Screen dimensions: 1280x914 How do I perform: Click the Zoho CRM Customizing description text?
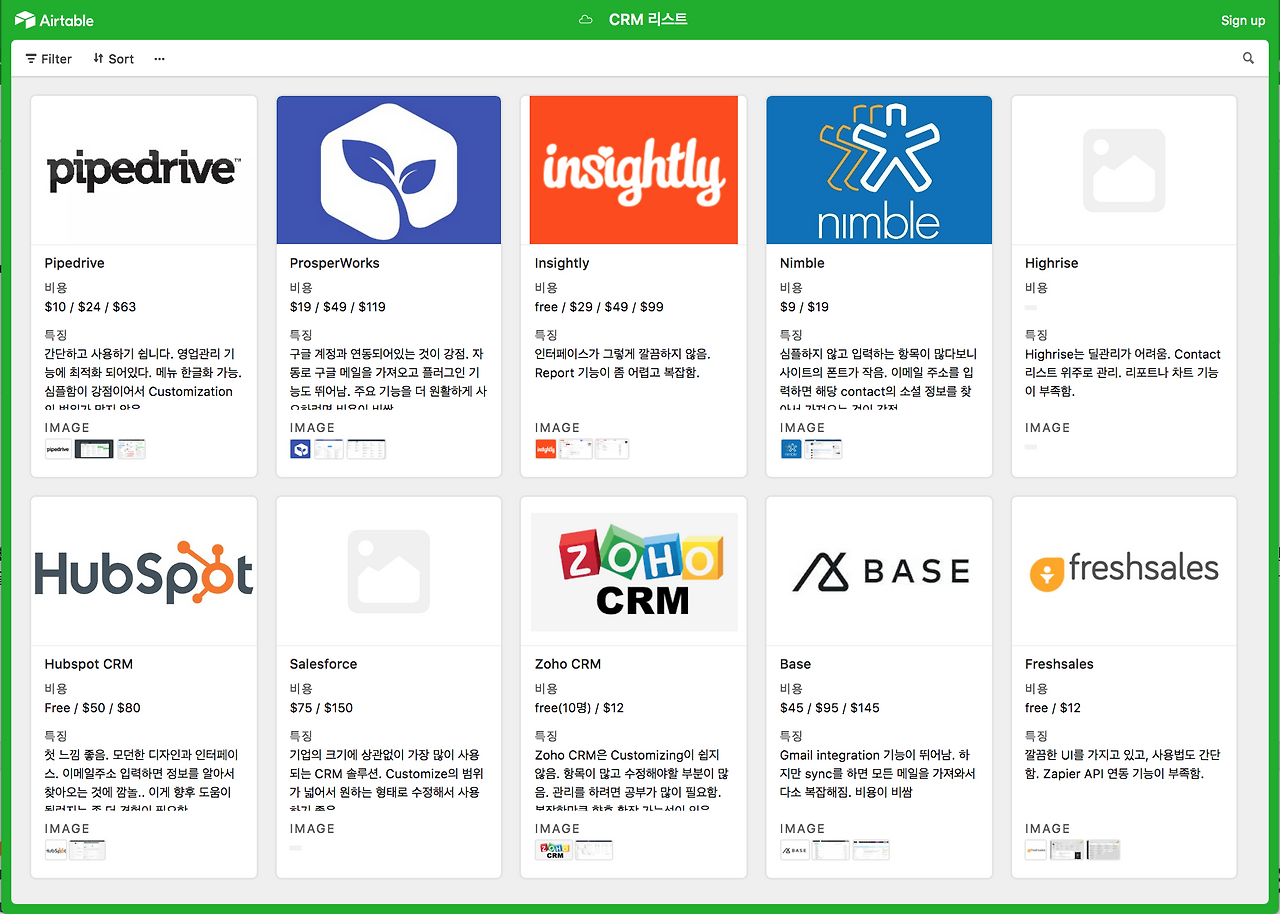(632, 778)
